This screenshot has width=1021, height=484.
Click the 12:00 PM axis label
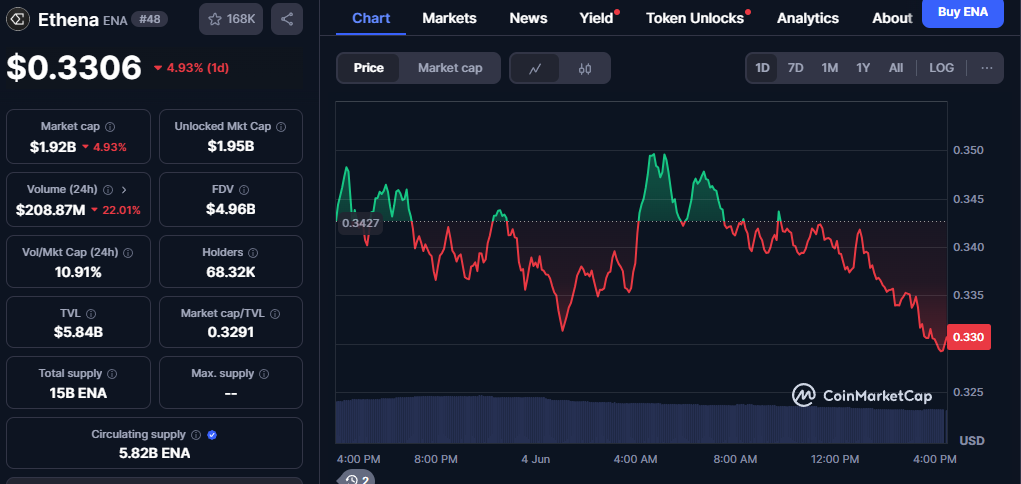(x=835, y=459)
